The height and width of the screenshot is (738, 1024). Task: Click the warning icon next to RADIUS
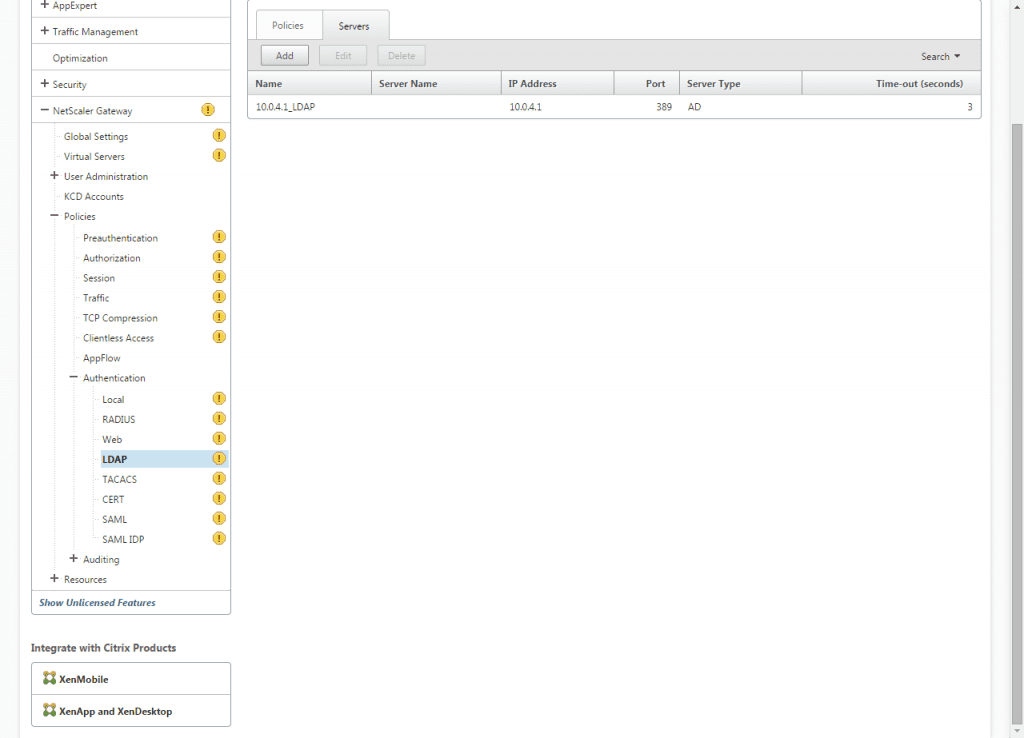point(219,418)
